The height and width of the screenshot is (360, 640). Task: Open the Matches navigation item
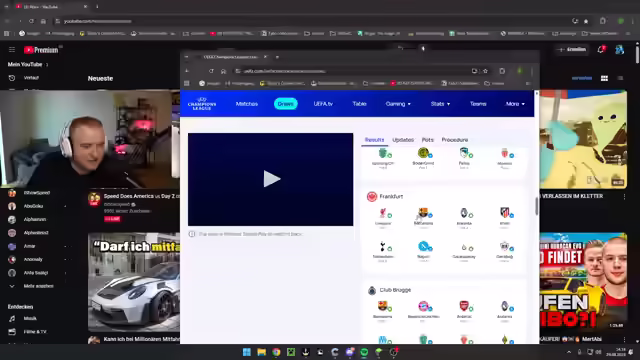(247, 104)
